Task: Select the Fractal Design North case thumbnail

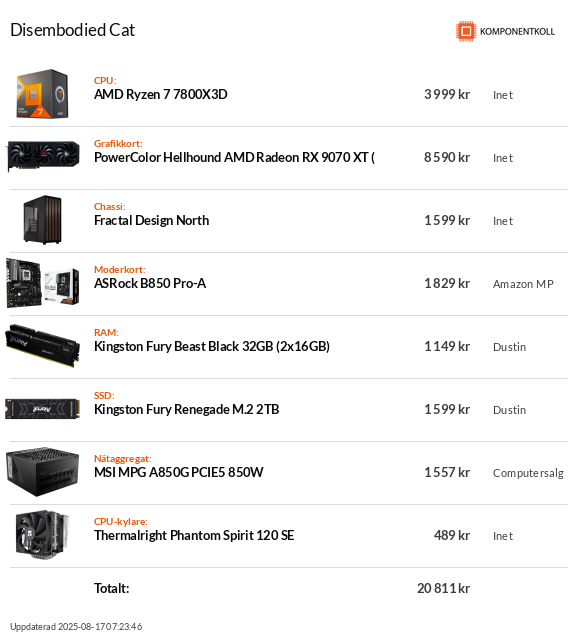Action: pos(42,220)
